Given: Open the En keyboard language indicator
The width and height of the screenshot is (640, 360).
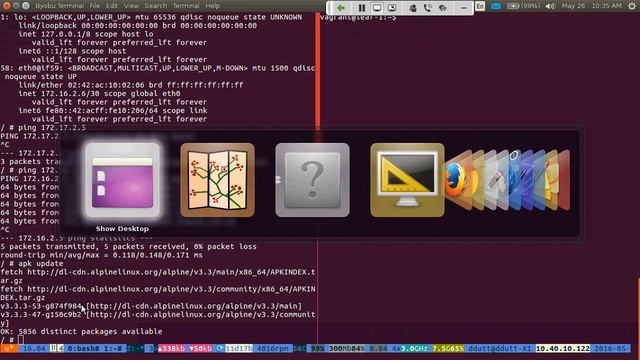Looking at the screenshot, I should tap(480, 6).
